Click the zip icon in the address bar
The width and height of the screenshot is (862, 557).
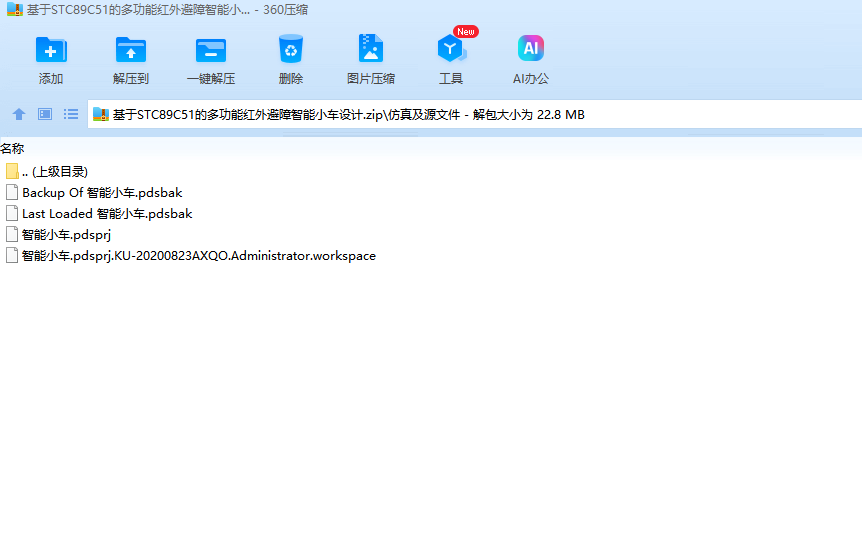[101, 114]
